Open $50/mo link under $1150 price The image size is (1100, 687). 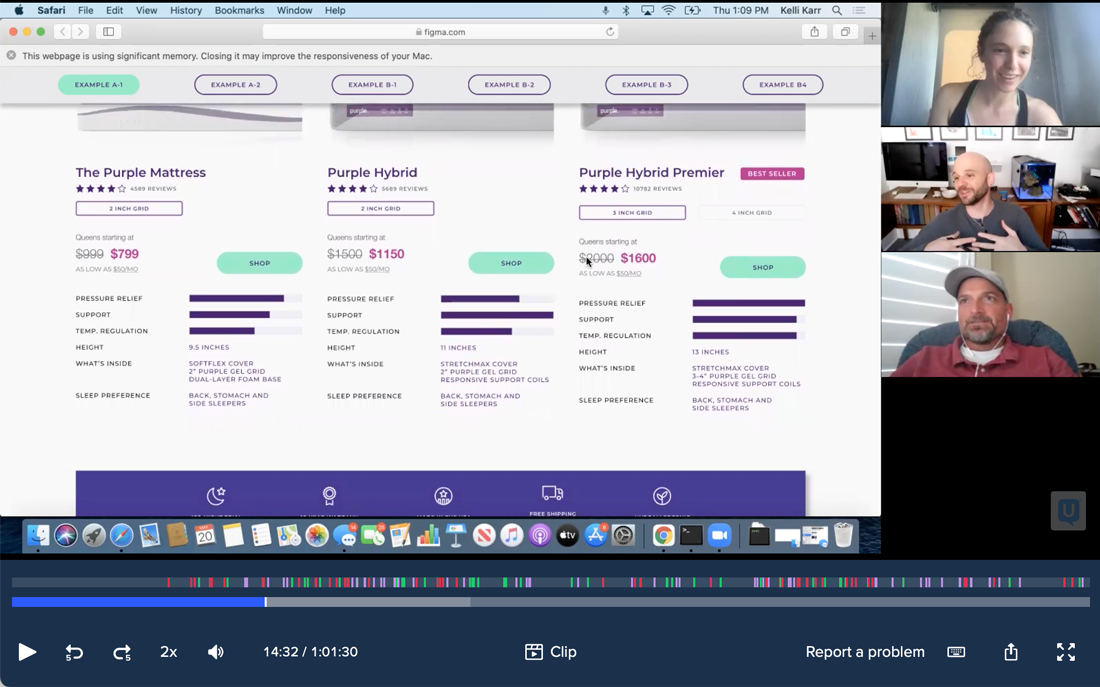377,269
